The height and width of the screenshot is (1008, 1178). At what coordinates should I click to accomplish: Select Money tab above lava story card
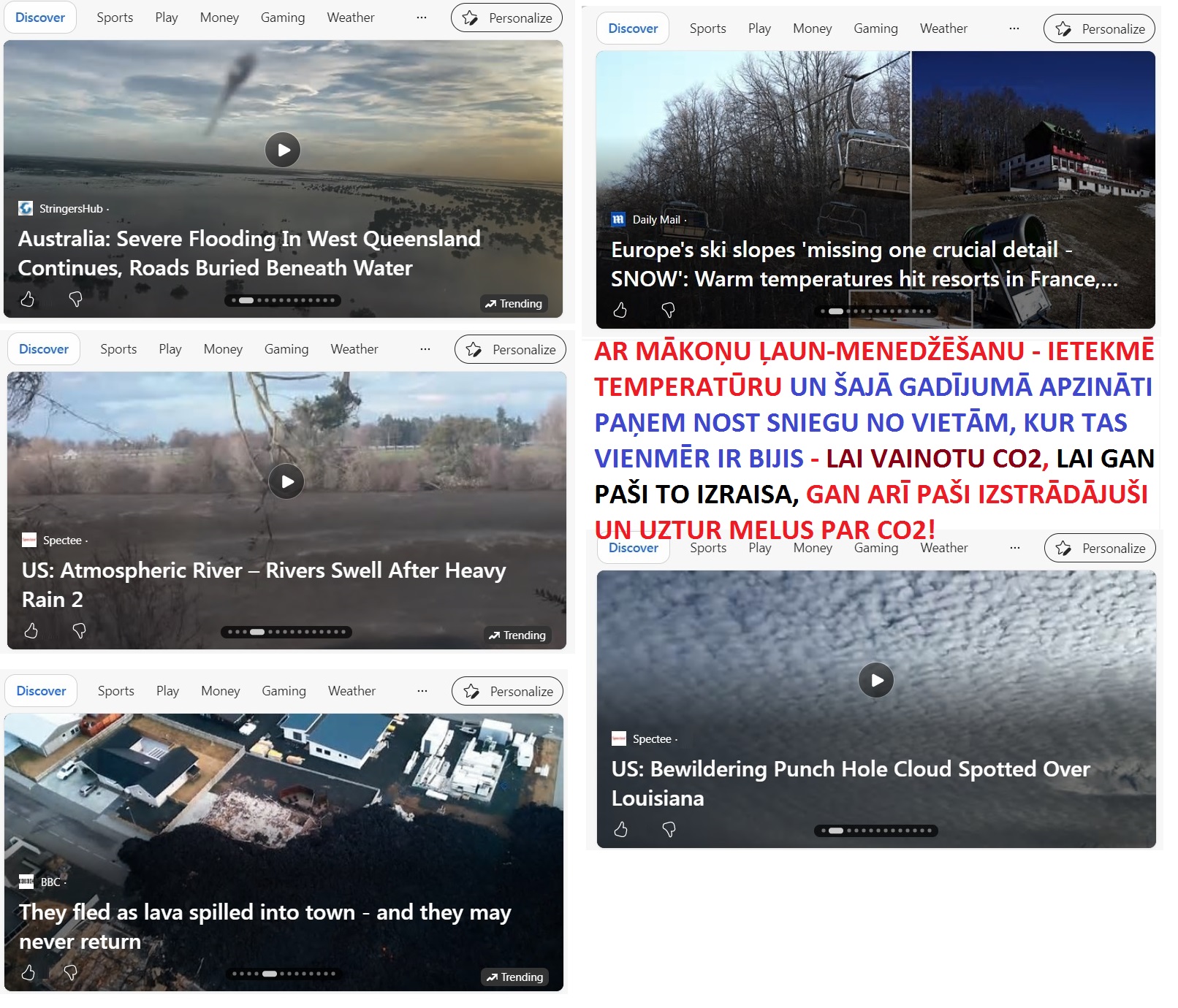pos(221,691)
